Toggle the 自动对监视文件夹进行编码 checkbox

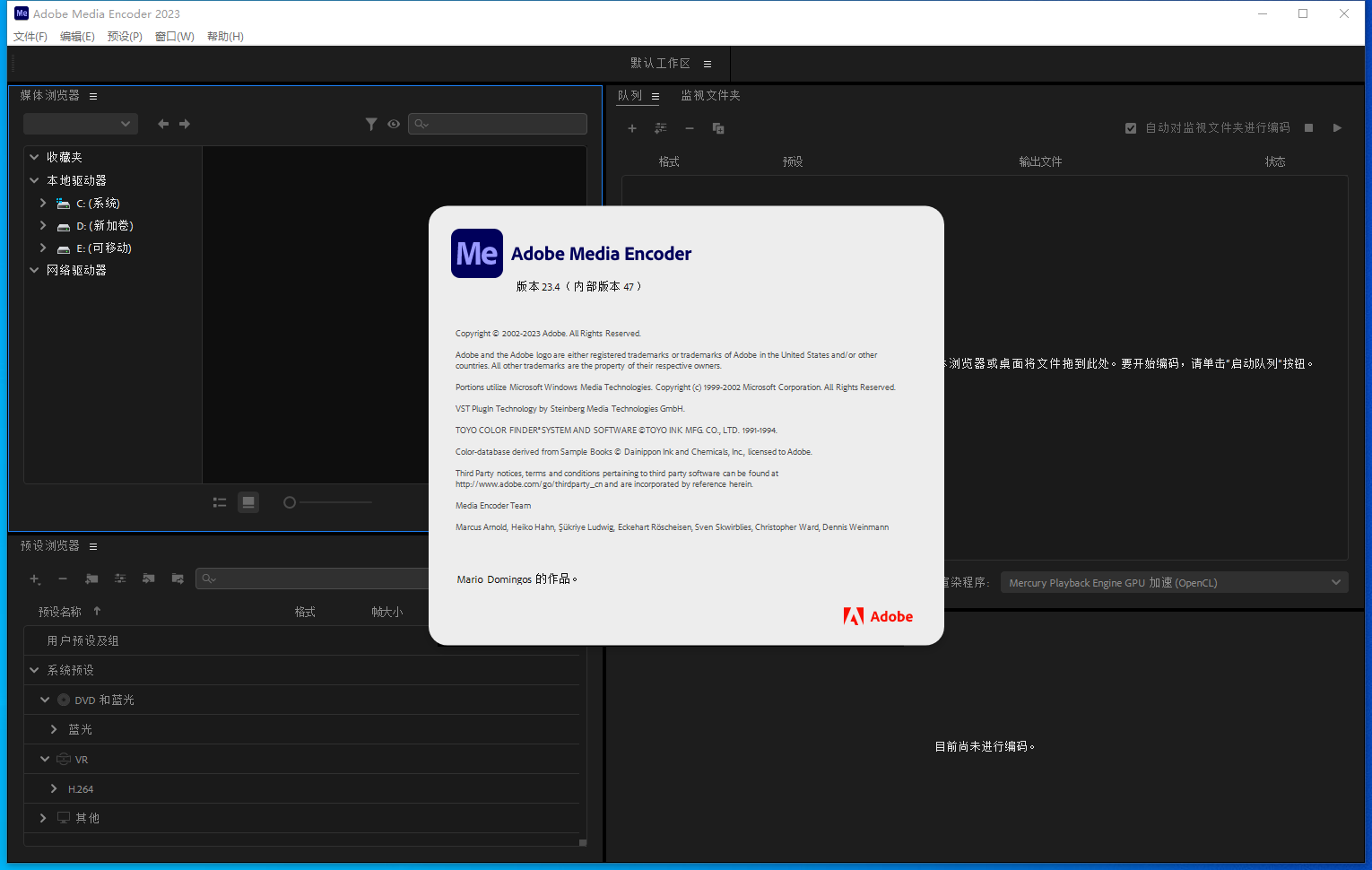(1131, 128)
